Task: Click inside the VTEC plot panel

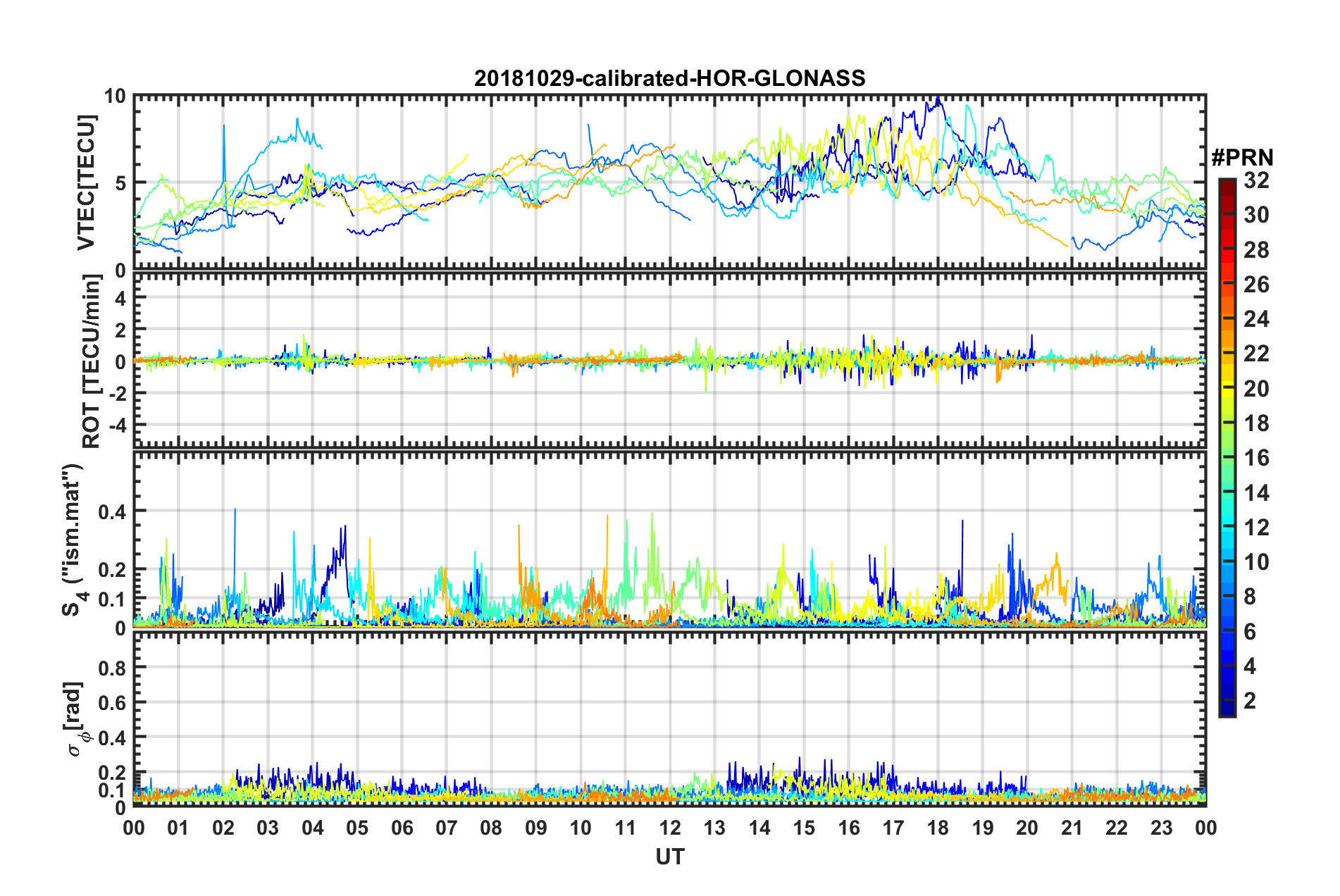Action: (669, 182)
